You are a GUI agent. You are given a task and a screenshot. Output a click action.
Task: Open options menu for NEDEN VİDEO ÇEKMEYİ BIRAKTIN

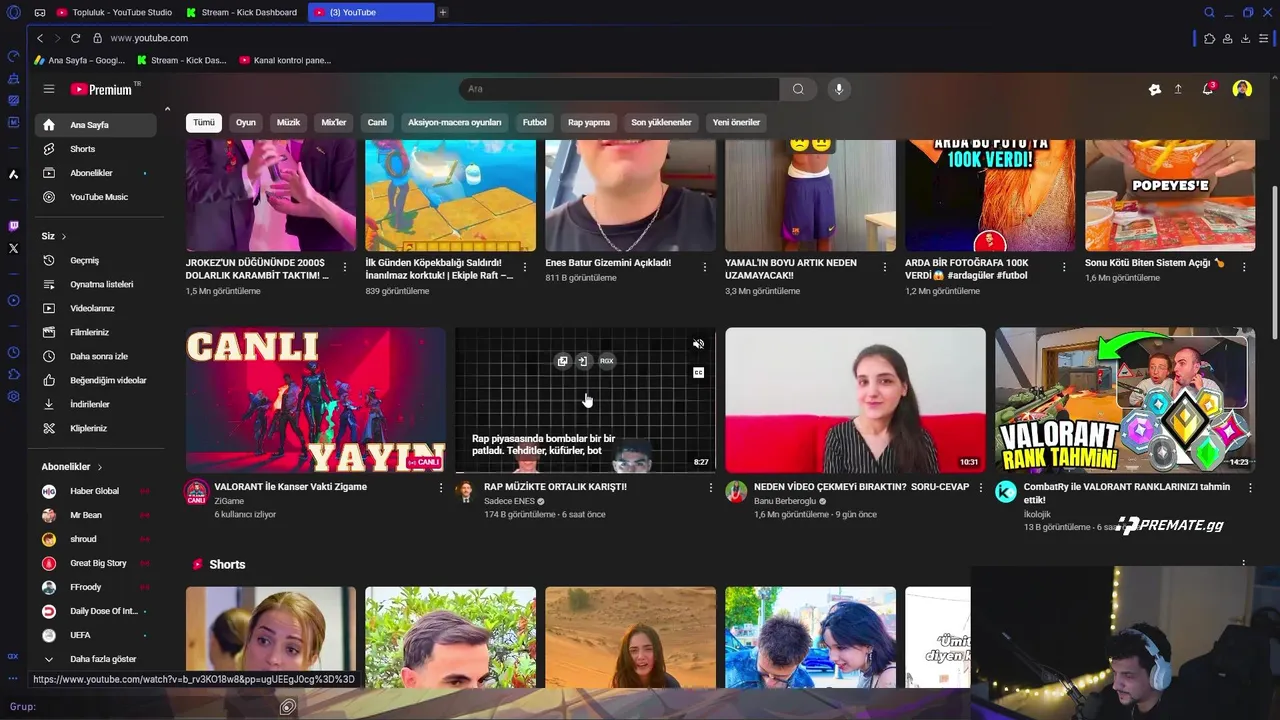pos(981,488)
